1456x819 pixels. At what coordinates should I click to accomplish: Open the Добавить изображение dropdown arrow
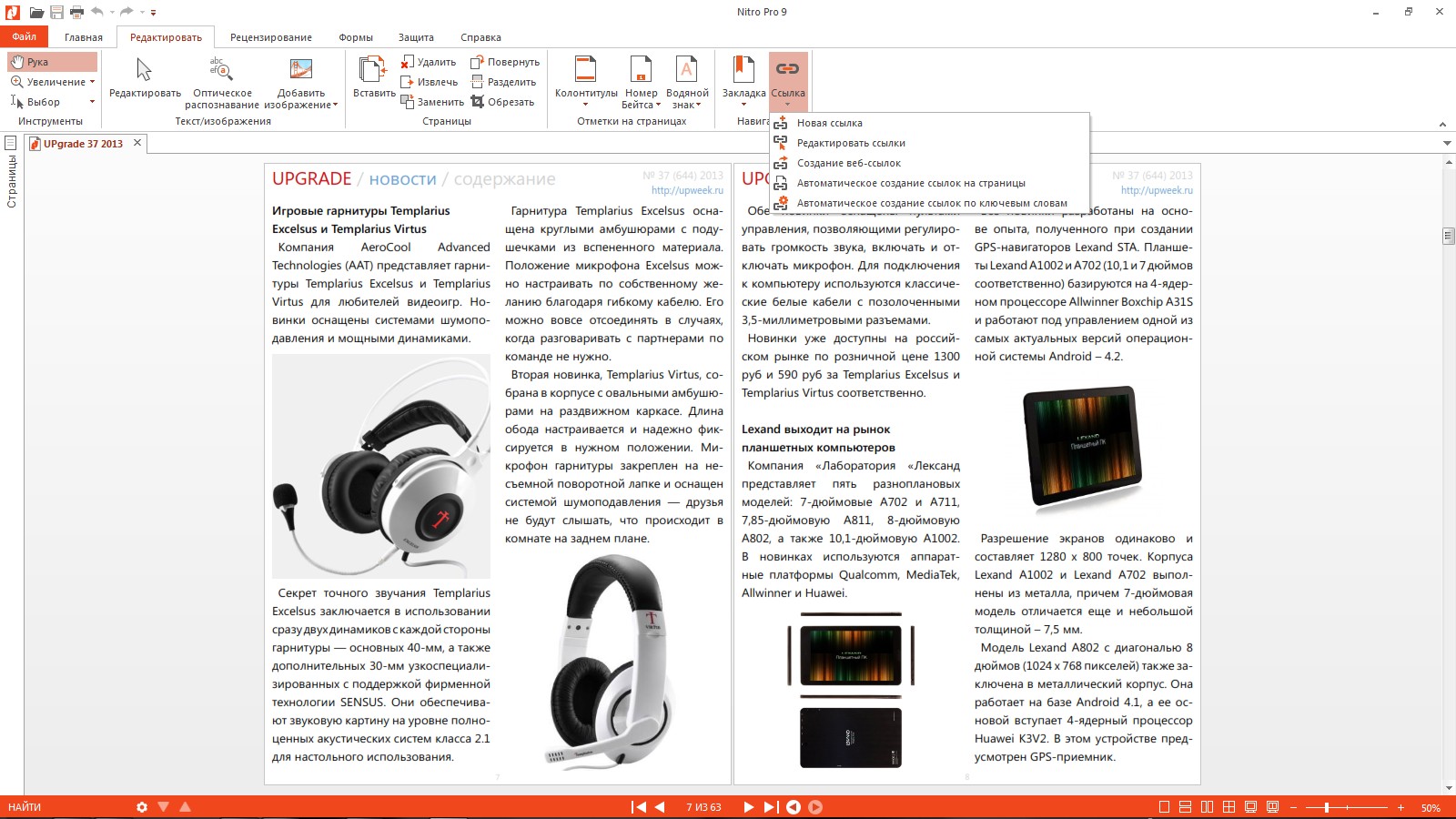coord(335,106)
